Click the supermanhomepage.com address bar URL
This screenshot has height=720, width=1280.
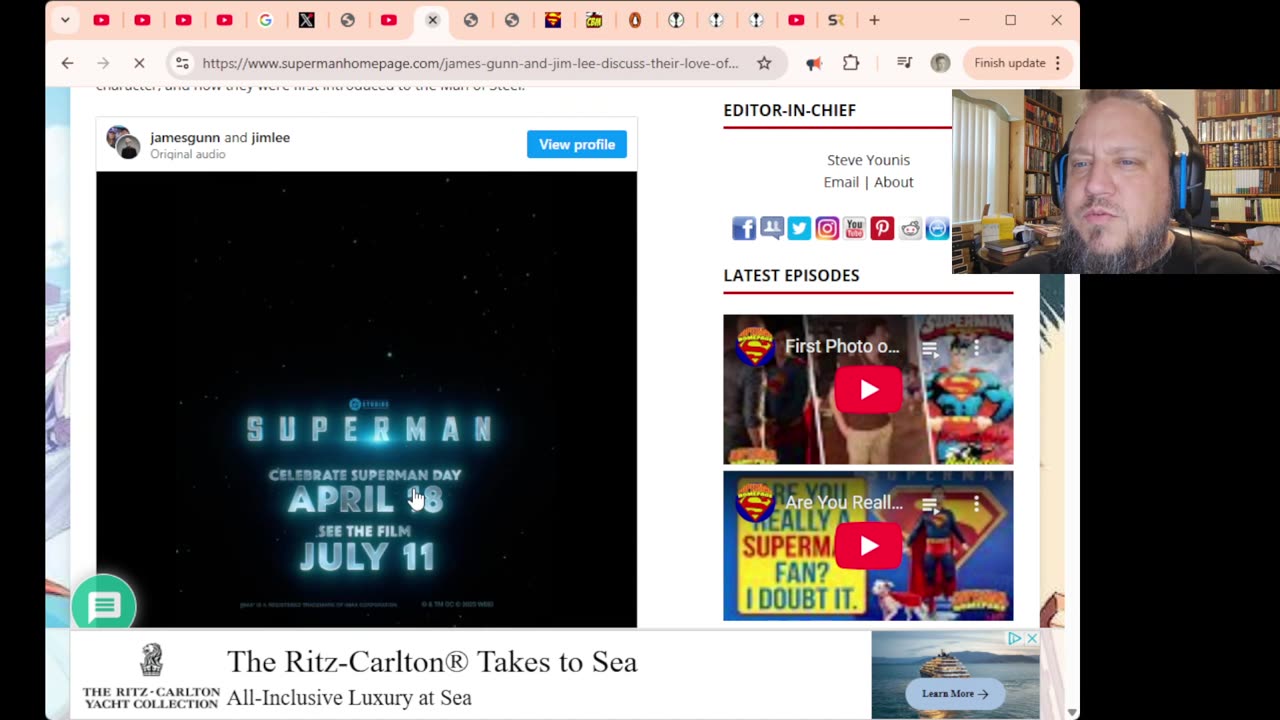[x=470, y=63]
